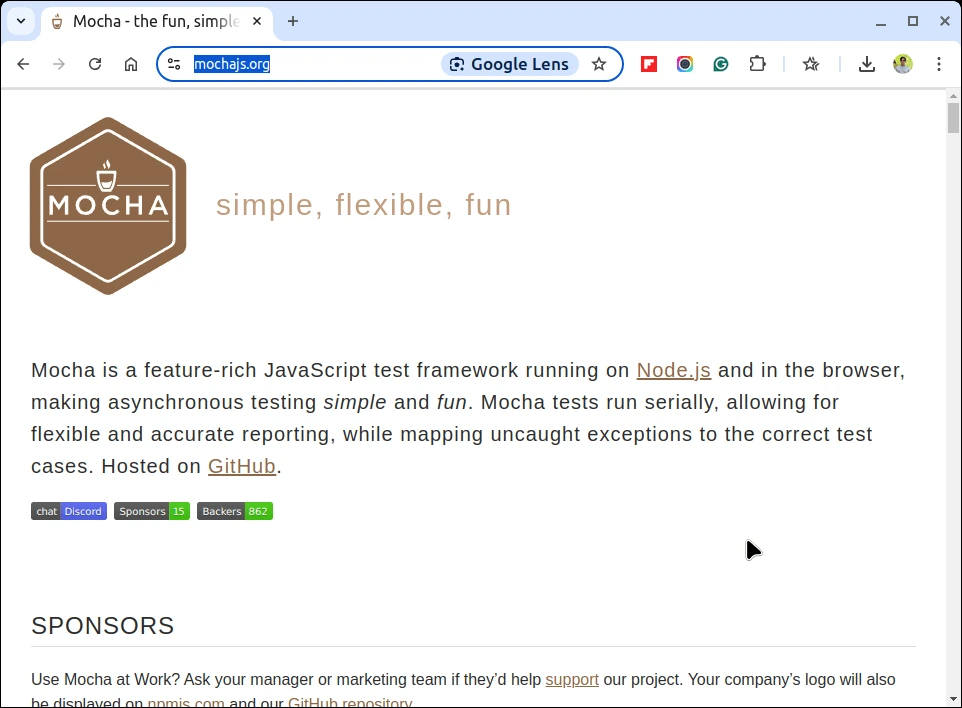The height and width of the screenshot is (708, 962).
Task: Bookmark this page with the star icon
Action: tap(599, 64)
